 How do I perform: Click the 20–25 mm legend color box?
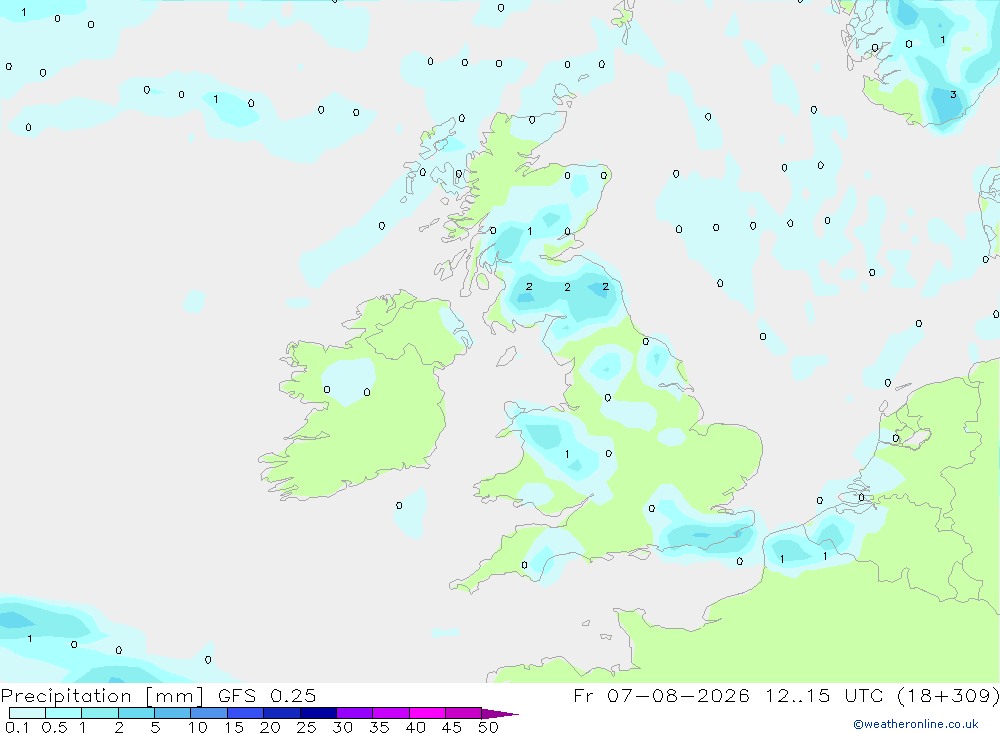click(x=281, y=713)
